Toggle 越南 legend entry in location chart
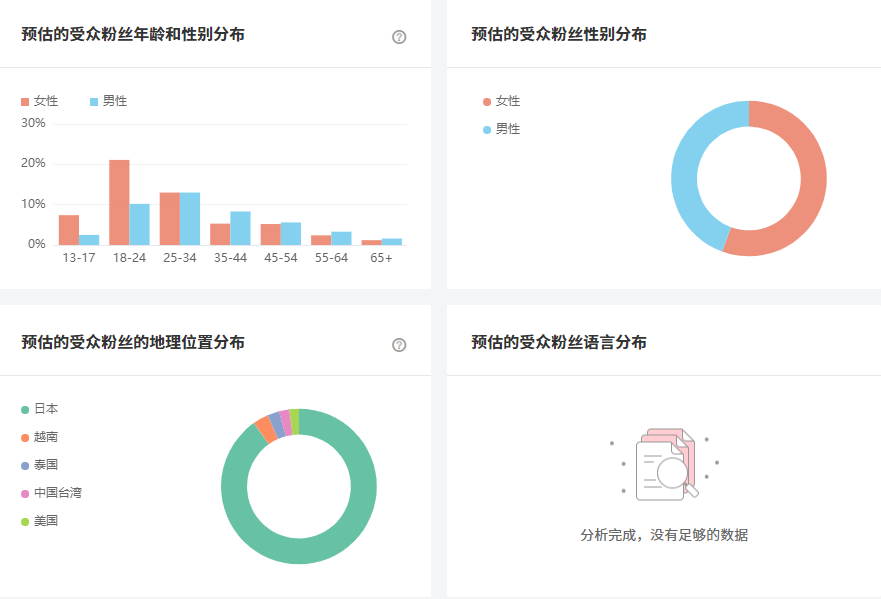Image resolution: width=881 pixels, height=599 pixels. point(40,437)
